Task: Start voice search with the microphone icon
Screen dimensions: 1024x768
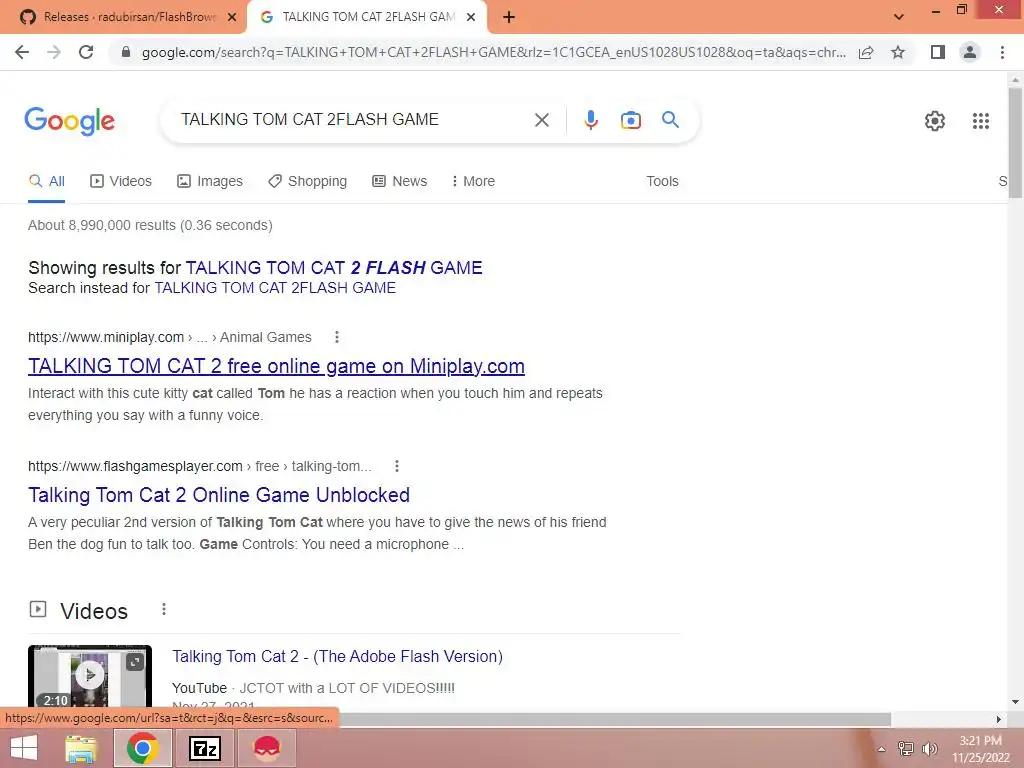Action: pos(590,120)
